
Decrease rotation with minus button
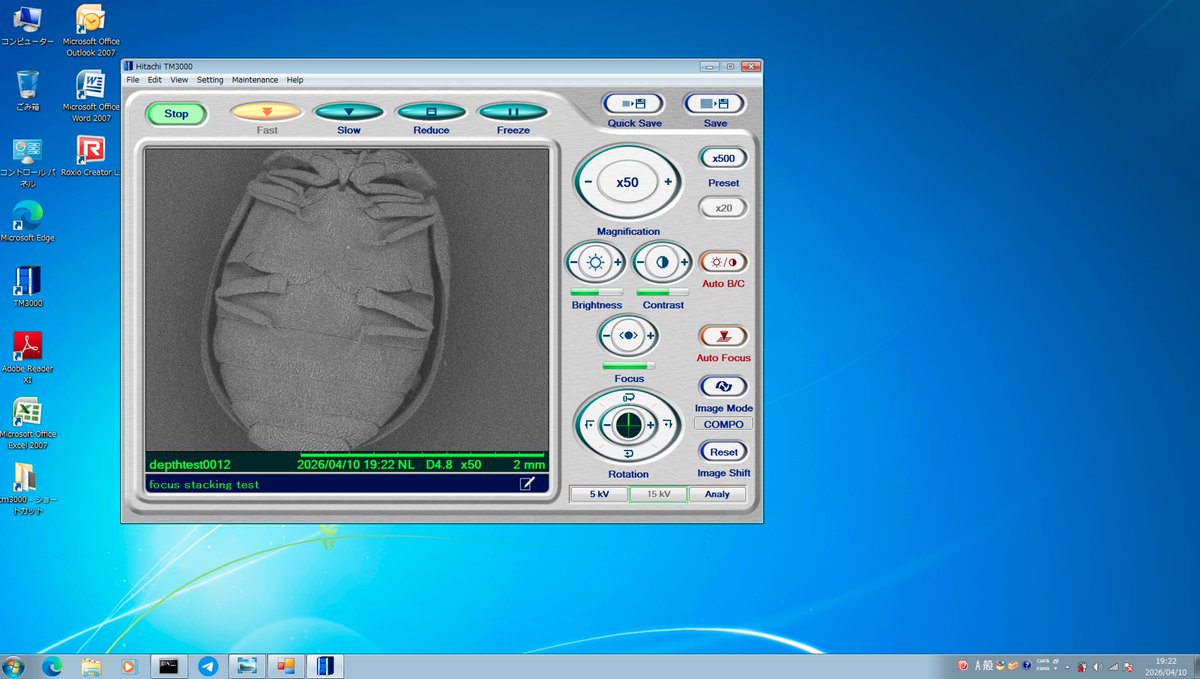pyautogui.click(x=606, y=425)
